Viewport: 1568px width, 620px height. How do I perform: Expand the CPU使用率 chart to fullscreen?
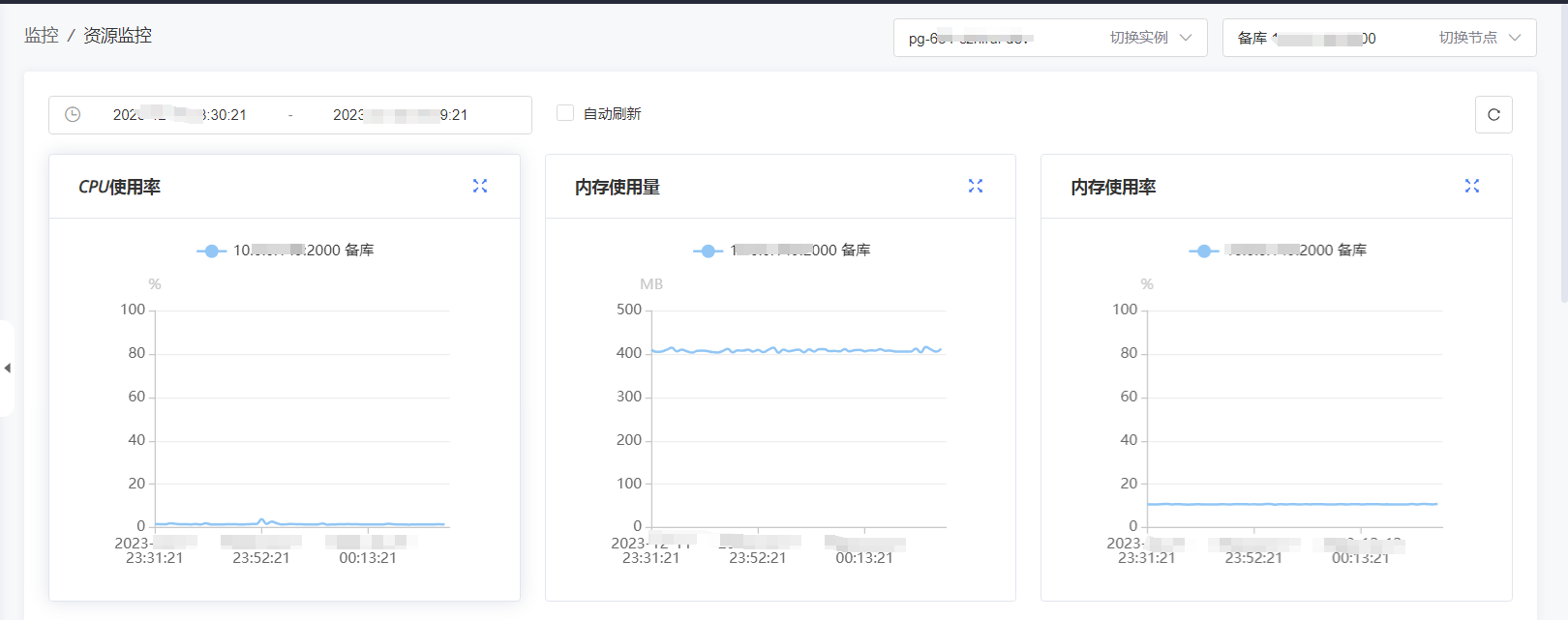pyautogui.click(x=480, y=186)
